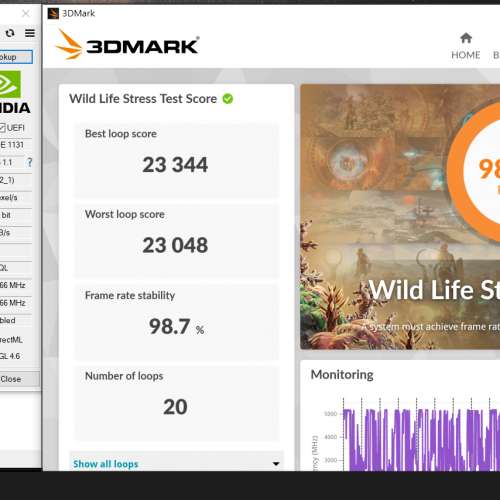Click the Worst loop score label
This screenshot has height=500, width=500.
pyautogui.click(x=125, y=214)
